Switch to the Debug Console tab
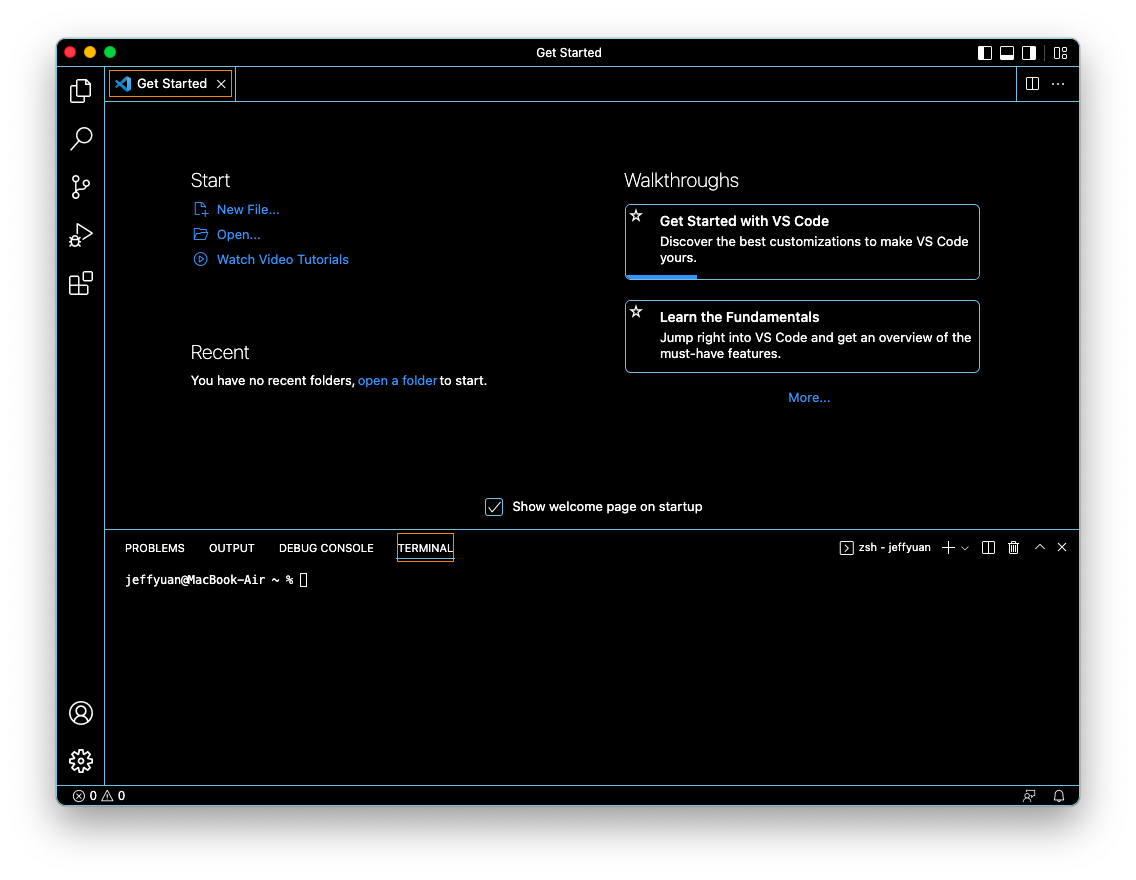The image size is (1136, 880). coord(326,548)
